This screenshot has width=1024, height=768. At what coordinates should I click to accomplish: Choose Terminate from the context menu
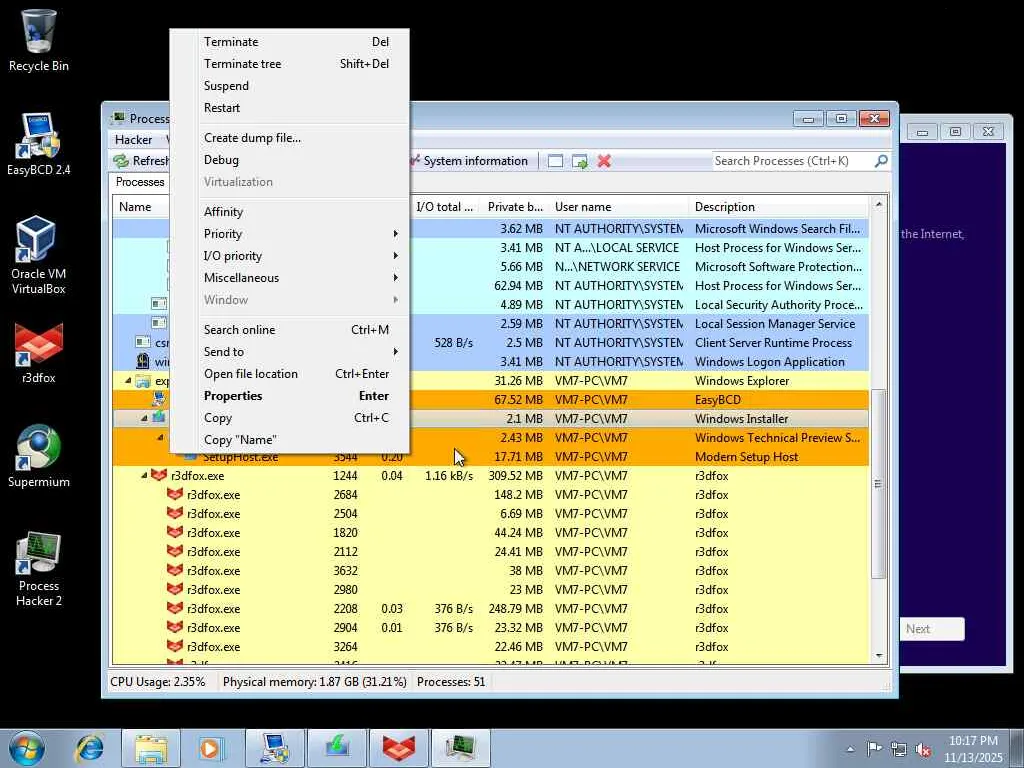coord(289,42)
